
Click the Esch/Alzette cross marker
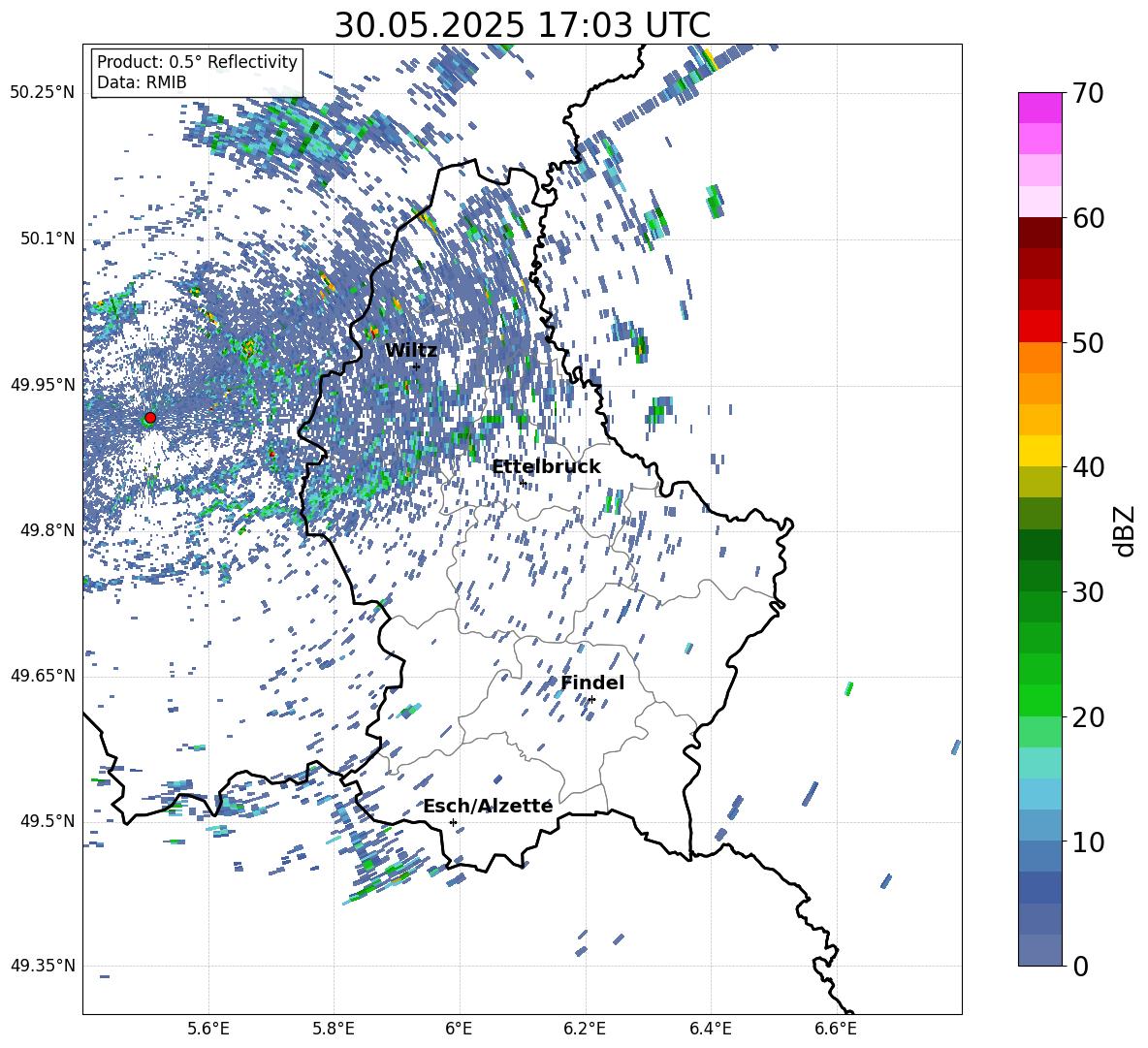click(x=453, y=822)
